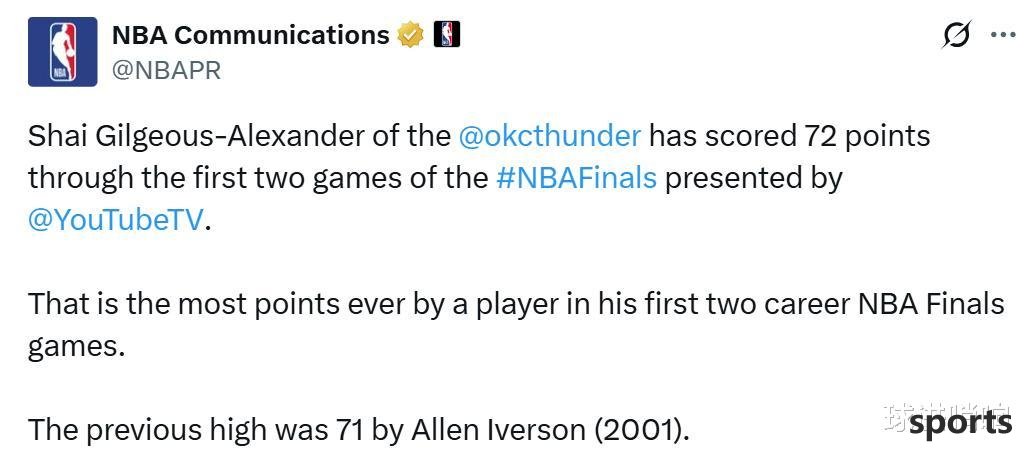Viewport: 1027px width, 454px height.
Task: Click the small NBA affiliate badge
Action: pyautogui.click(x=447, y=34)
